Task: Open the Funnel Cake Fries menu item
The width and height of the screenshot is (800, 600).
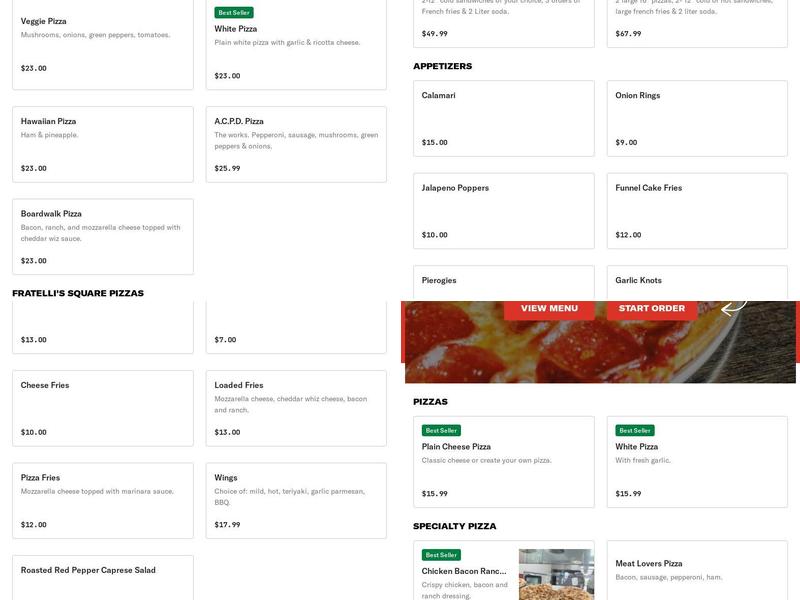Action: coord(698,210)
